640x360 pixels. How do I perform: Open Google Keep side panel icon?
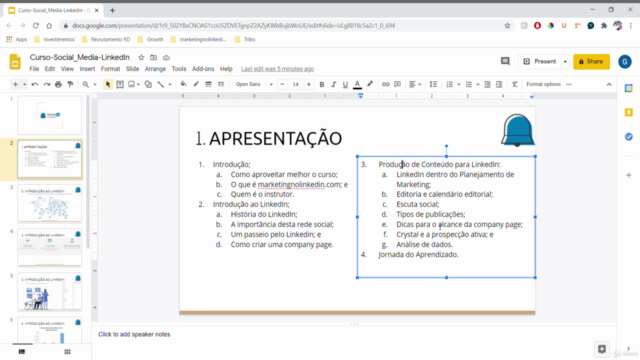coord(629,112)
